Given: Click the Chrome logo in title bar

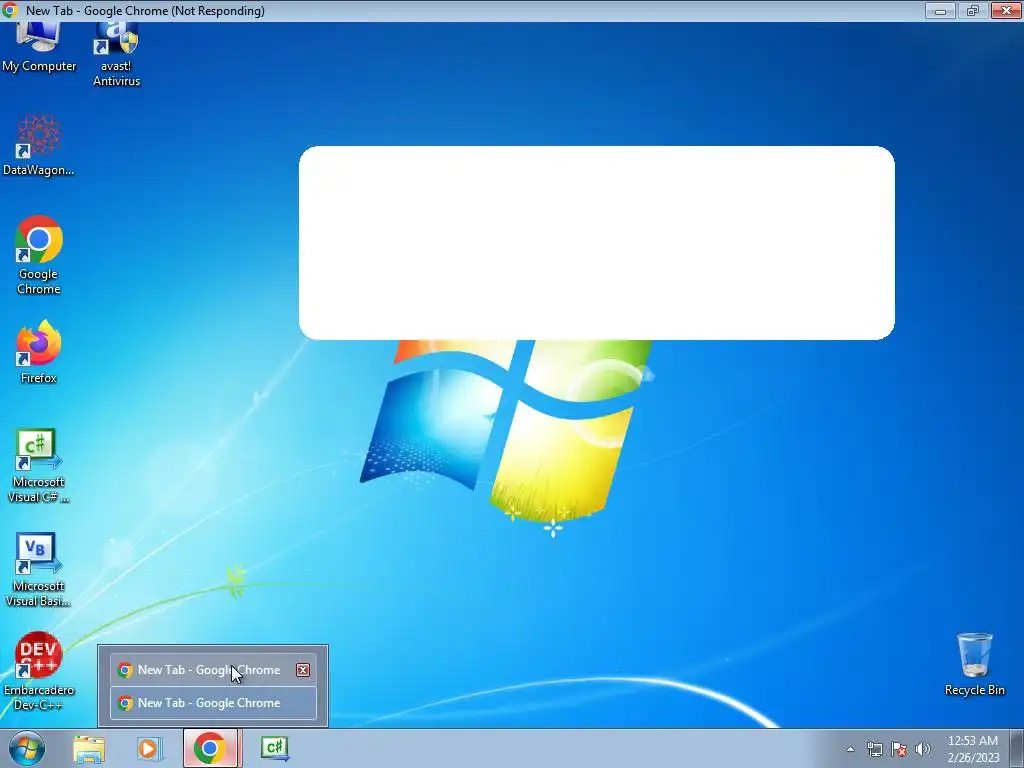Looking at the screenshot, I should click(10, 10).
